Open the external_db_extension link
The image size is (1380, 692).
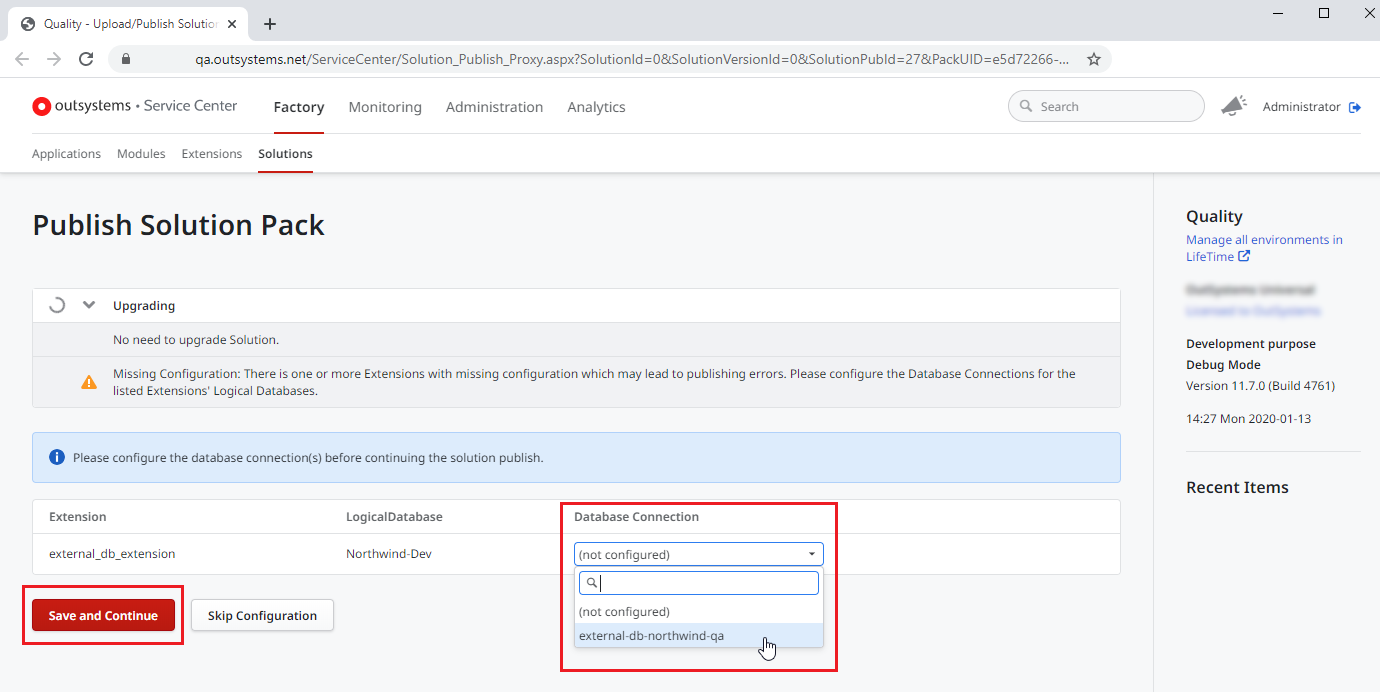[112, 553]
